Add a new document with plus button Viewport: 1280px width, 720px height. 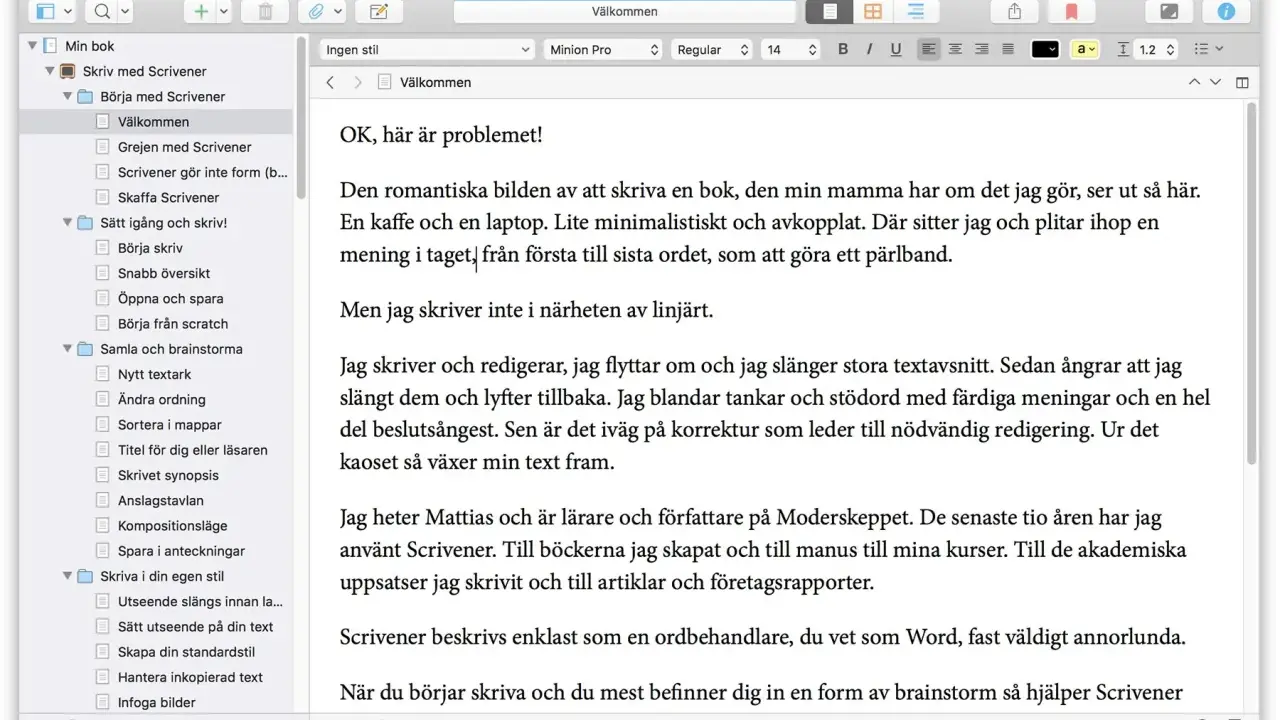[201, 11]
